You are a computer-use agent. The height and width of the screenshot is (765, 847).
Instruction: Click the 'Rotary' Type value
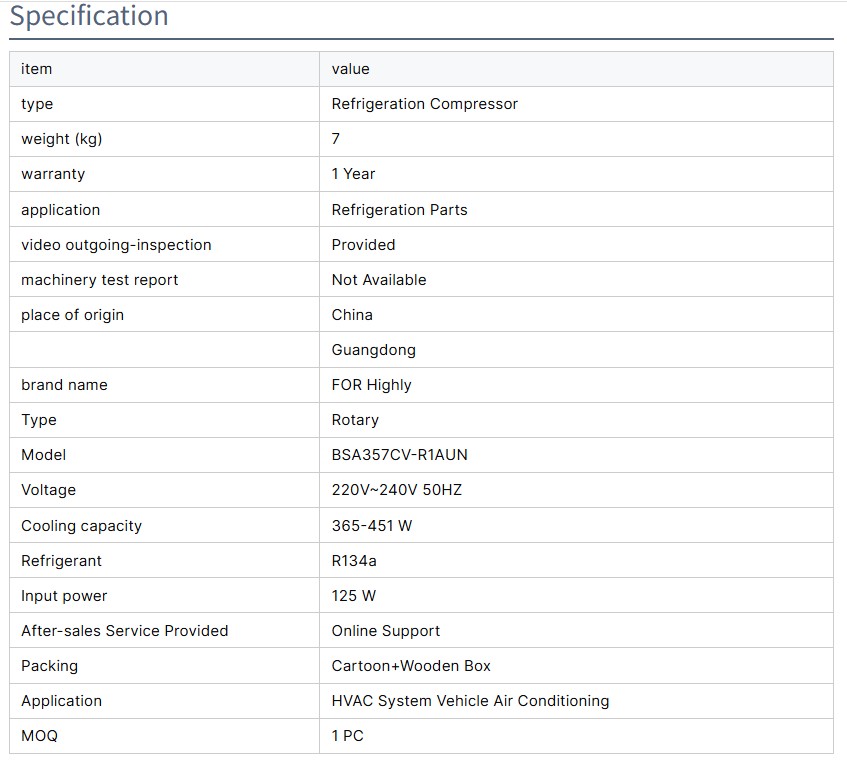(x=355, y=420)
